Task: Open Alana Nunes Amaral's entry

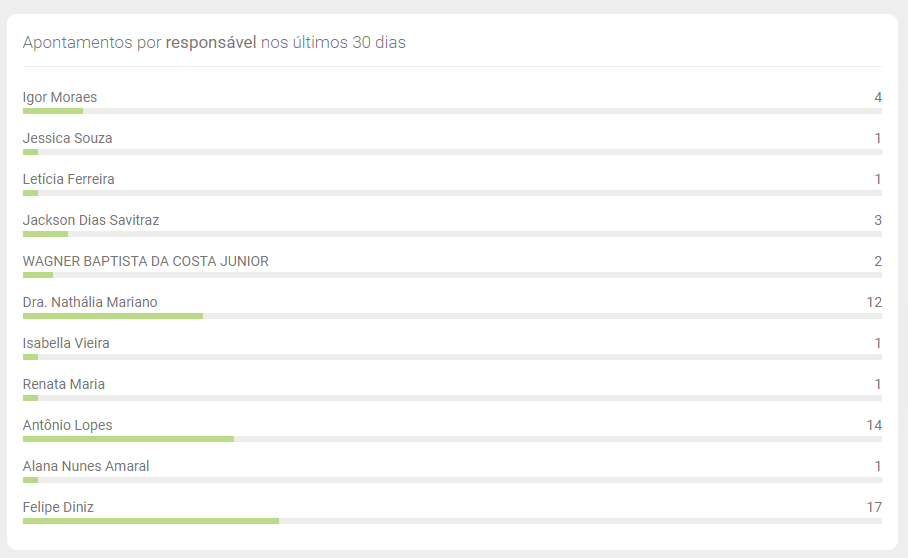Action: pyautogui.click(x=86, y=466)
